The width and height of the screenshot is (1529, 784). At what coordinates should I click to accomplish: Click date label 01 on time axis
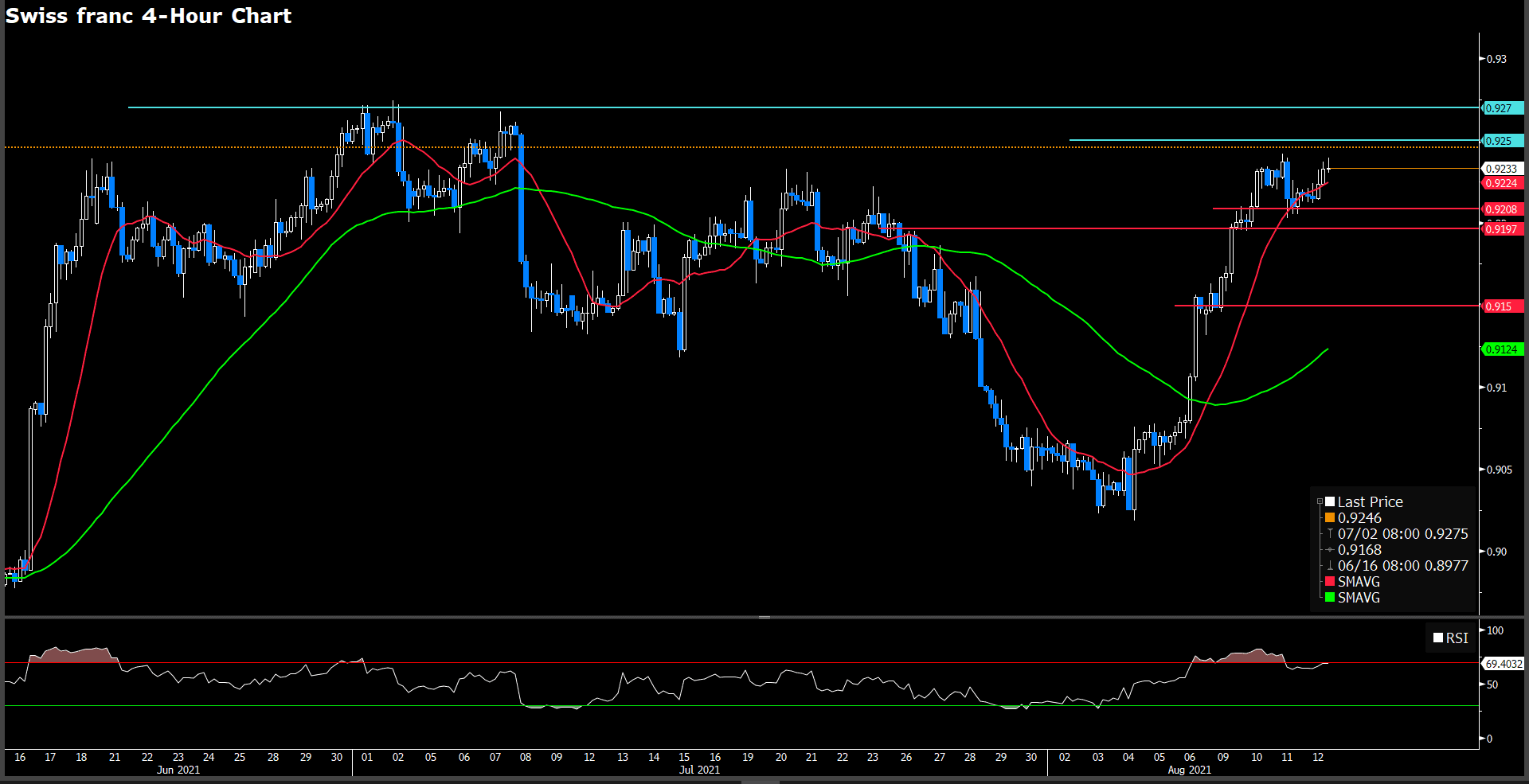click(367, 757)
